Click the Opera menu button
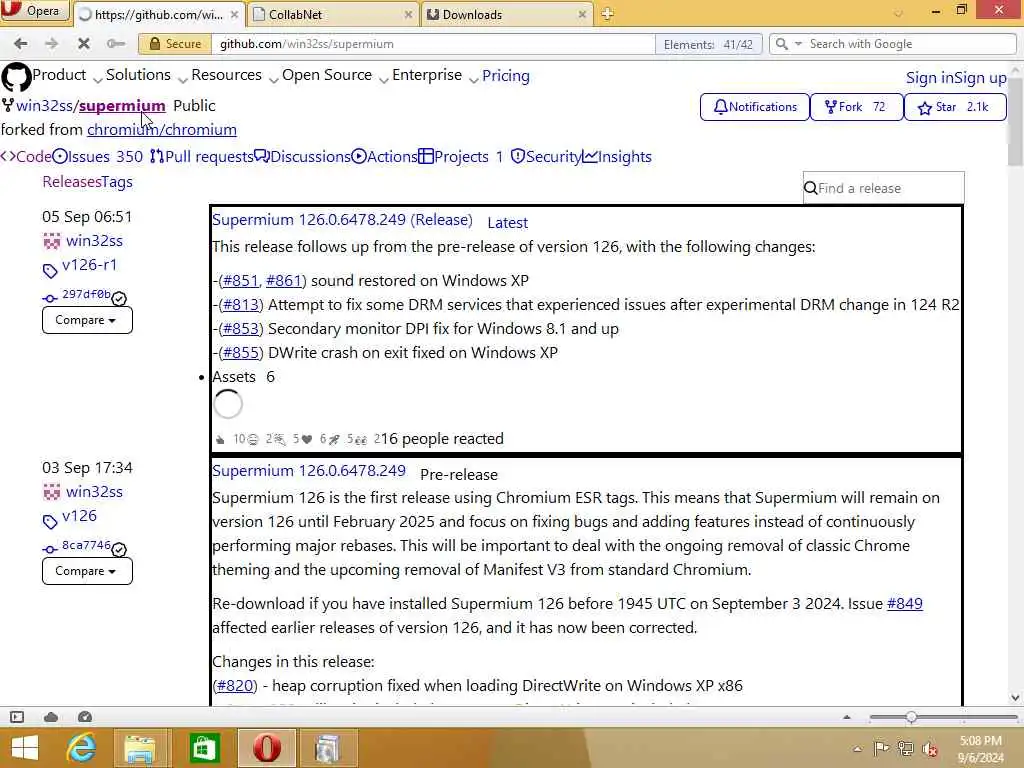The width and height of the screenshot is (1024, 768). point(34,11)
